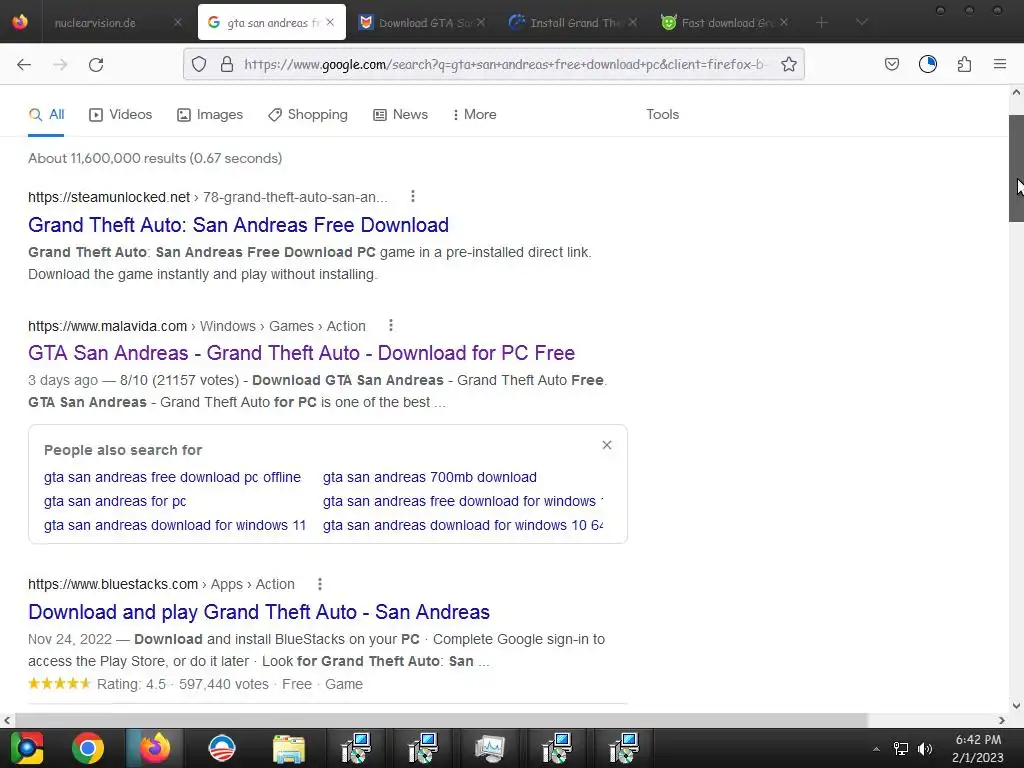Search gta san andreas download for windows 11
This screenshot has width=1024, height=768.
pyautogui.click(x=175, y=525)
